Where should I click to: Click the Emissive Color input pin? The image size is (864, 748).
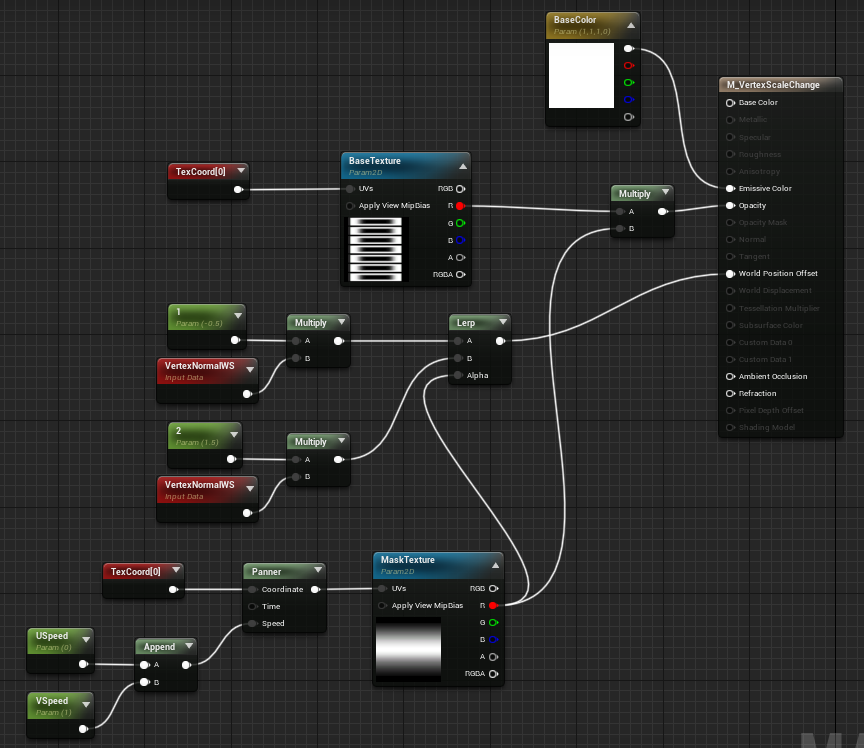point(730,188)
